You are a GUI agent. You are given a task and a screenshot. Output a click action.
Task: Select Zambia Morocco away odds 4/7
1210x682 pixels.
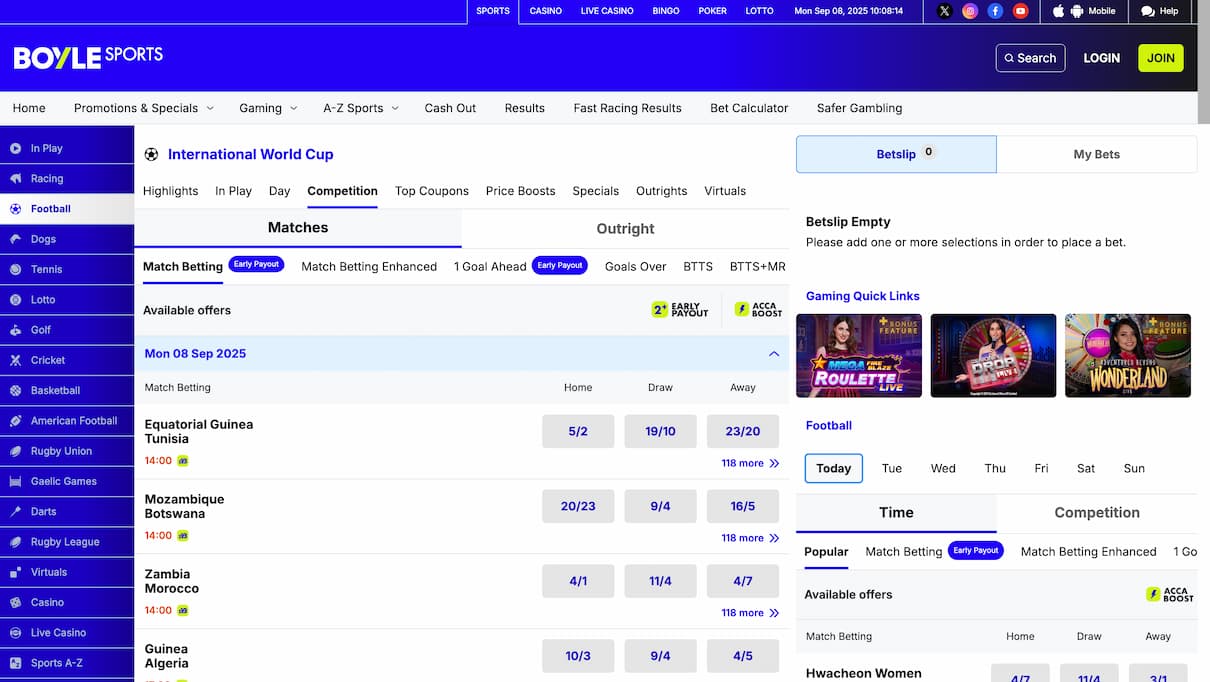click(x=742, y=581)
